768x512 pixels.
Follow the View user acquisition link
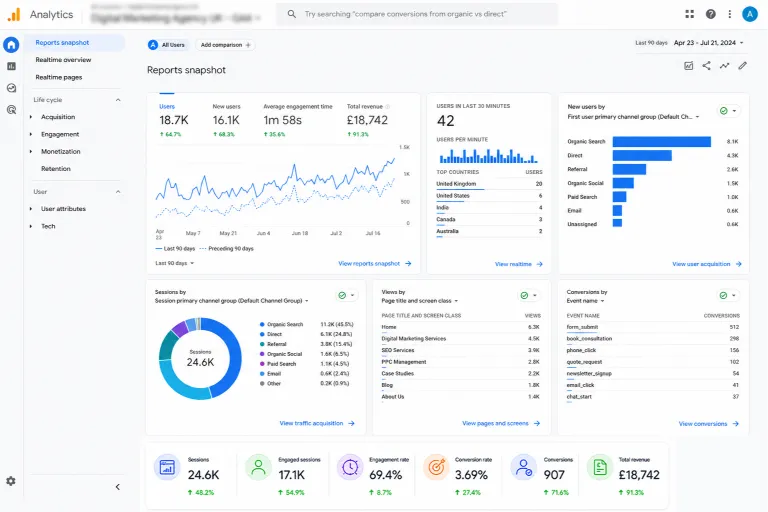coord(707,264)
